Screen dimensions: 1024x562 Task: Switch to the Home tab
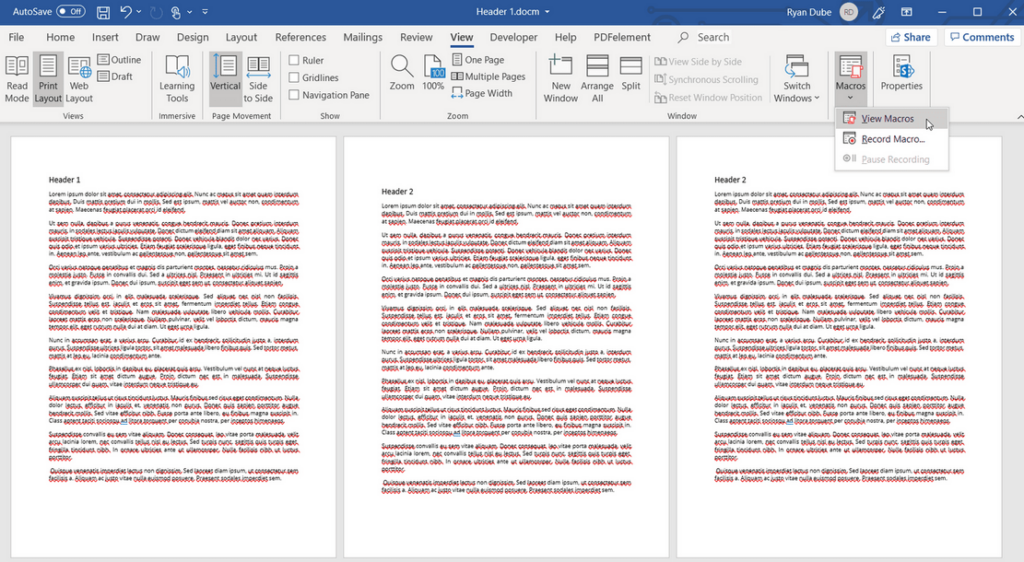pyautogui.click(x=60, y=37)
